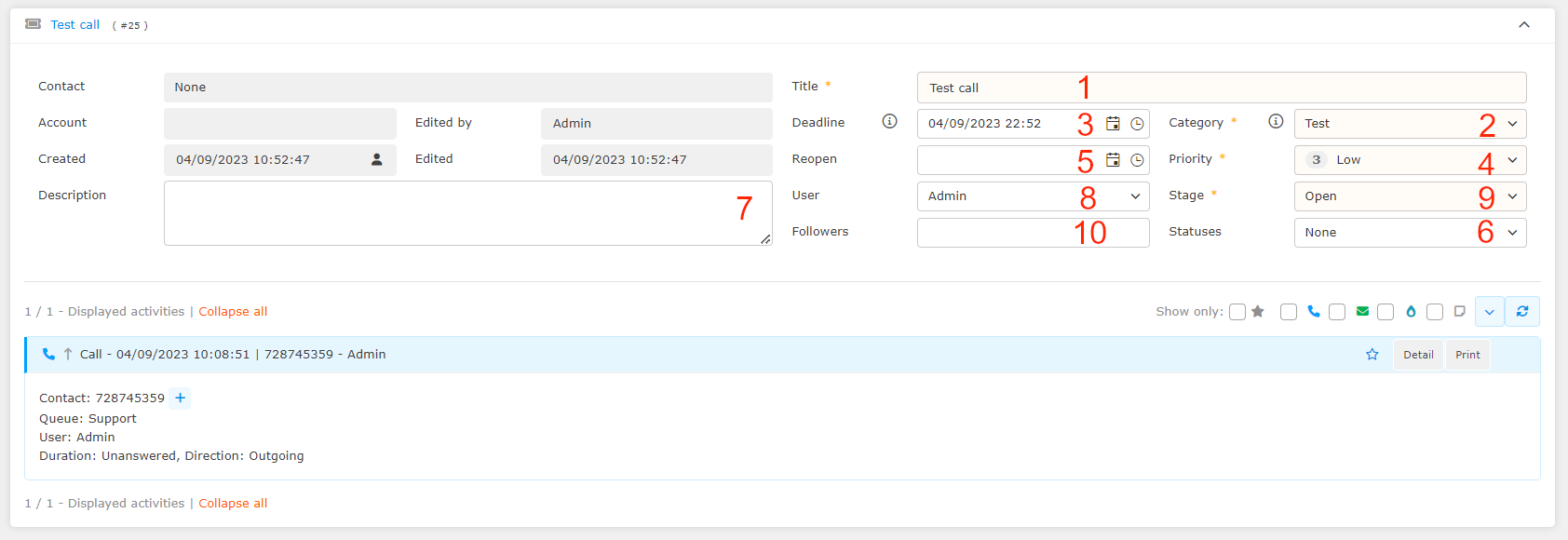Click the top Collapse all link

click(233, 312)
